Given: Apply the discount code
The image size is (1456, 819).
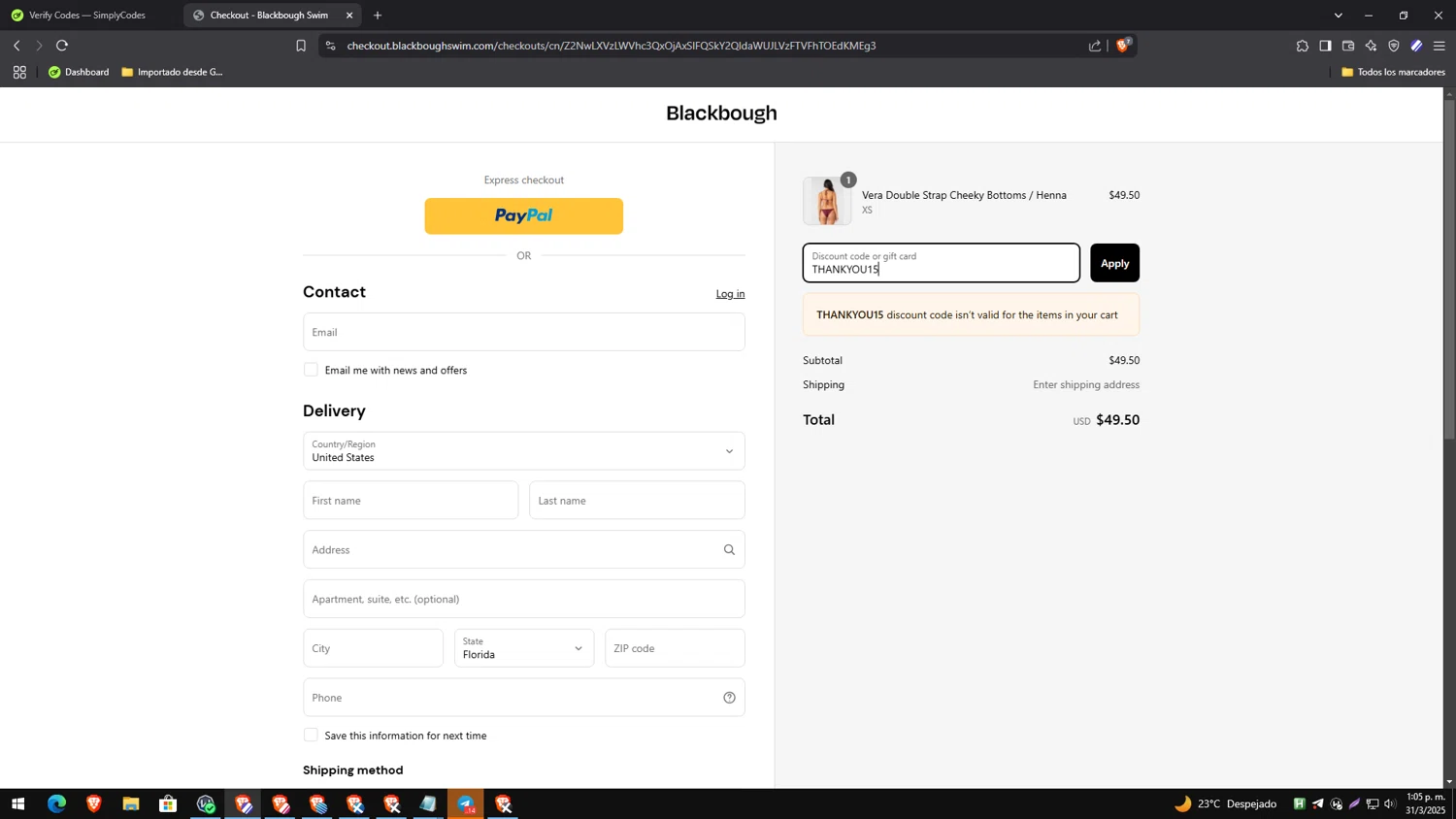Looking at the screenshot, I should pos(1114,263).
